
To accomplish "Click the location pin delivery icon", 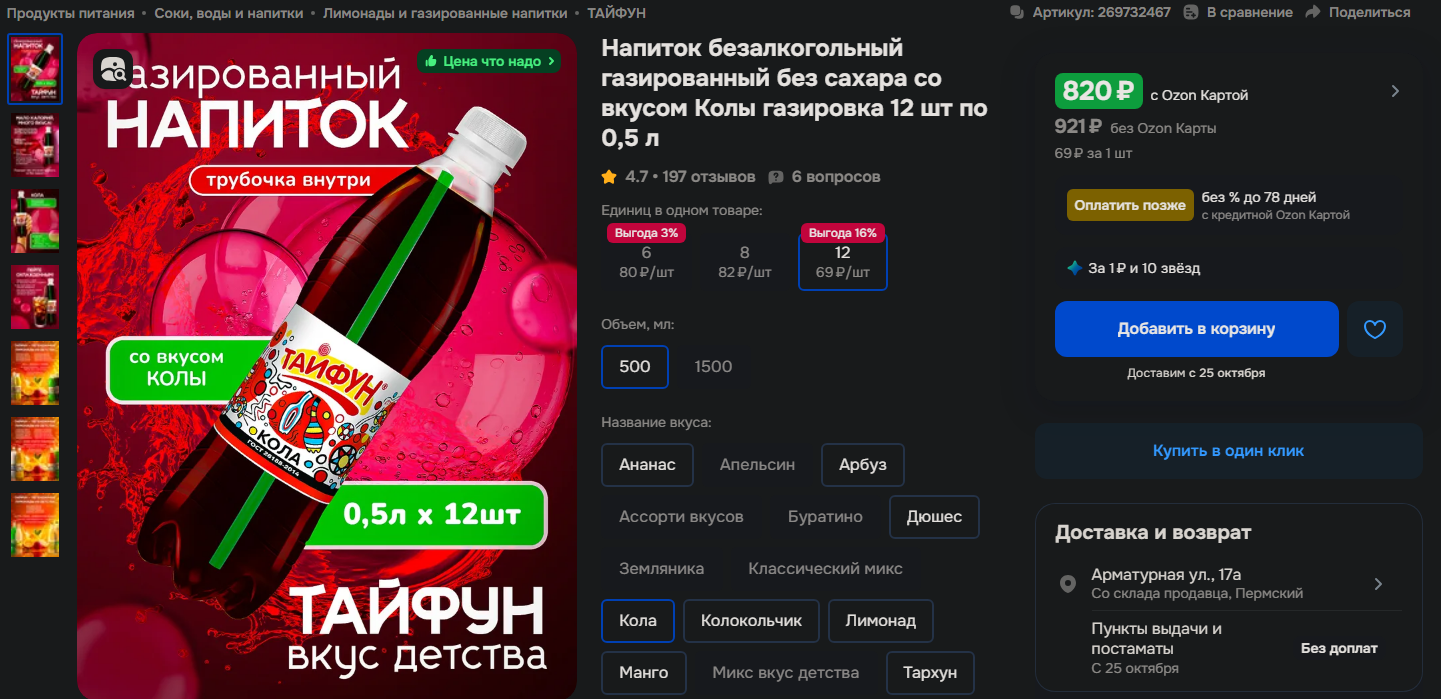I will [x=1067, y=584].
